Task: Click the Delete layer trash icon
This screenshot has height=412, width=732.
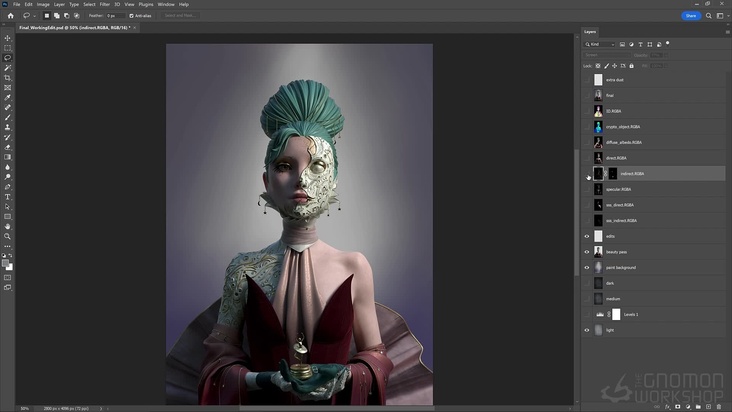Action: click(x=719, y=407)
